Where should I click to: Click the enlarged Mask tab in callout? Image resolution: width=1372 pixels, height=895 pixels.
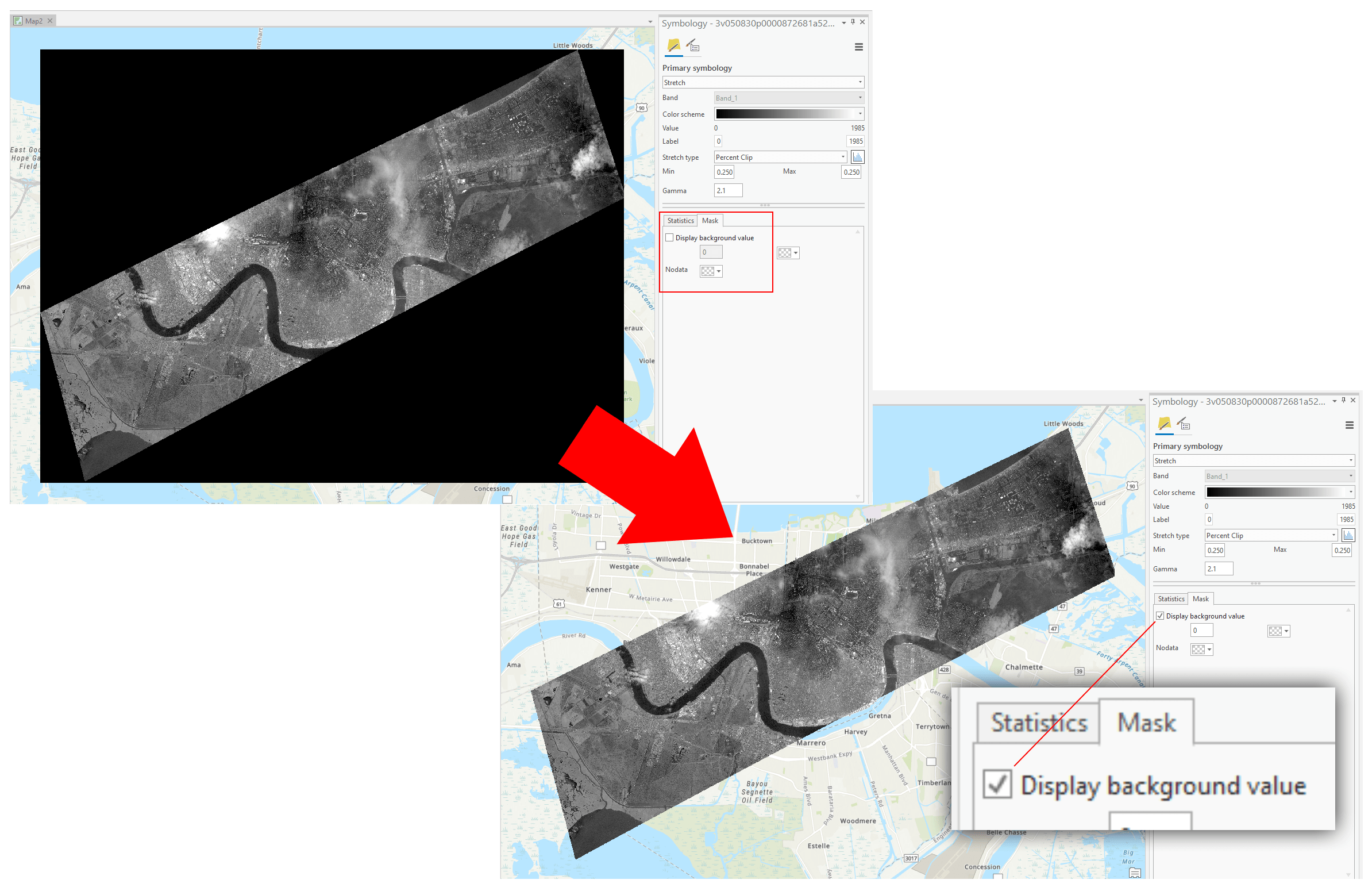pyautogui.click(x=1146, y=723)
